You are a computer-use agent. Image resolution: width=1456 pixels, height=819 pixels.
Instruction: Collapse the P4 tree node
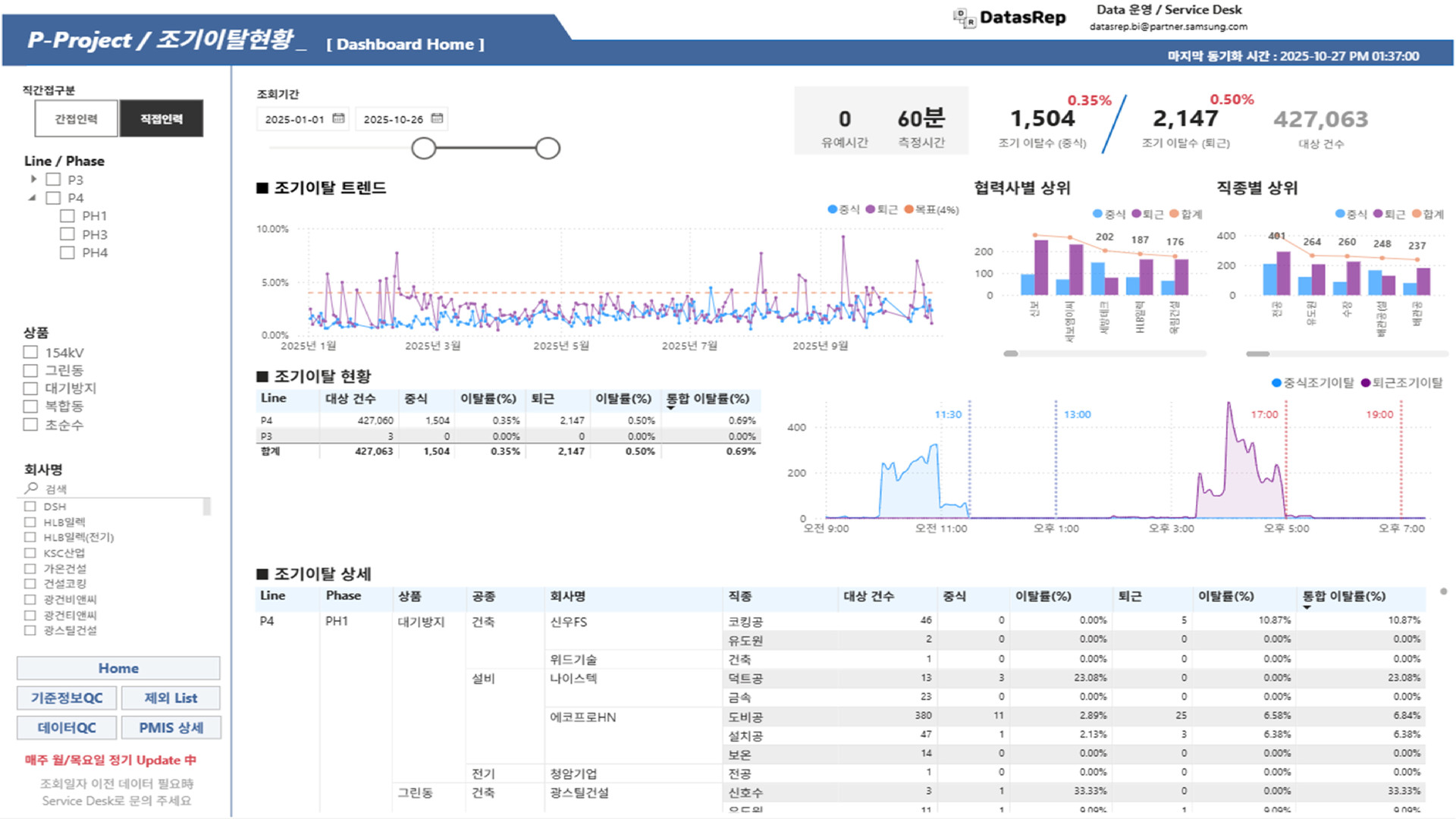31,197
